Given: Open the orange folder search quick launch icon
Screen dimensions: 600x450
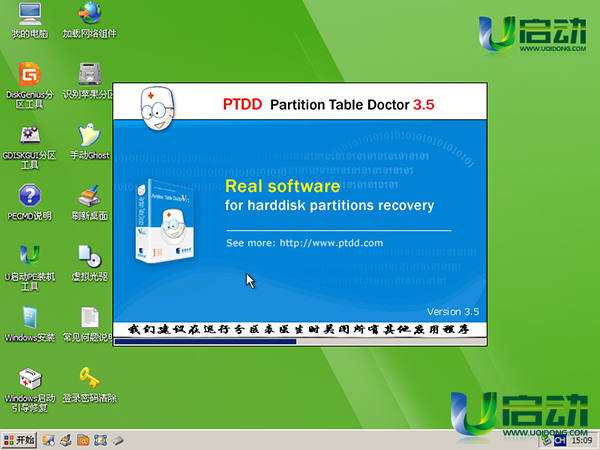Looking at the screenshot, I should 83,440.
